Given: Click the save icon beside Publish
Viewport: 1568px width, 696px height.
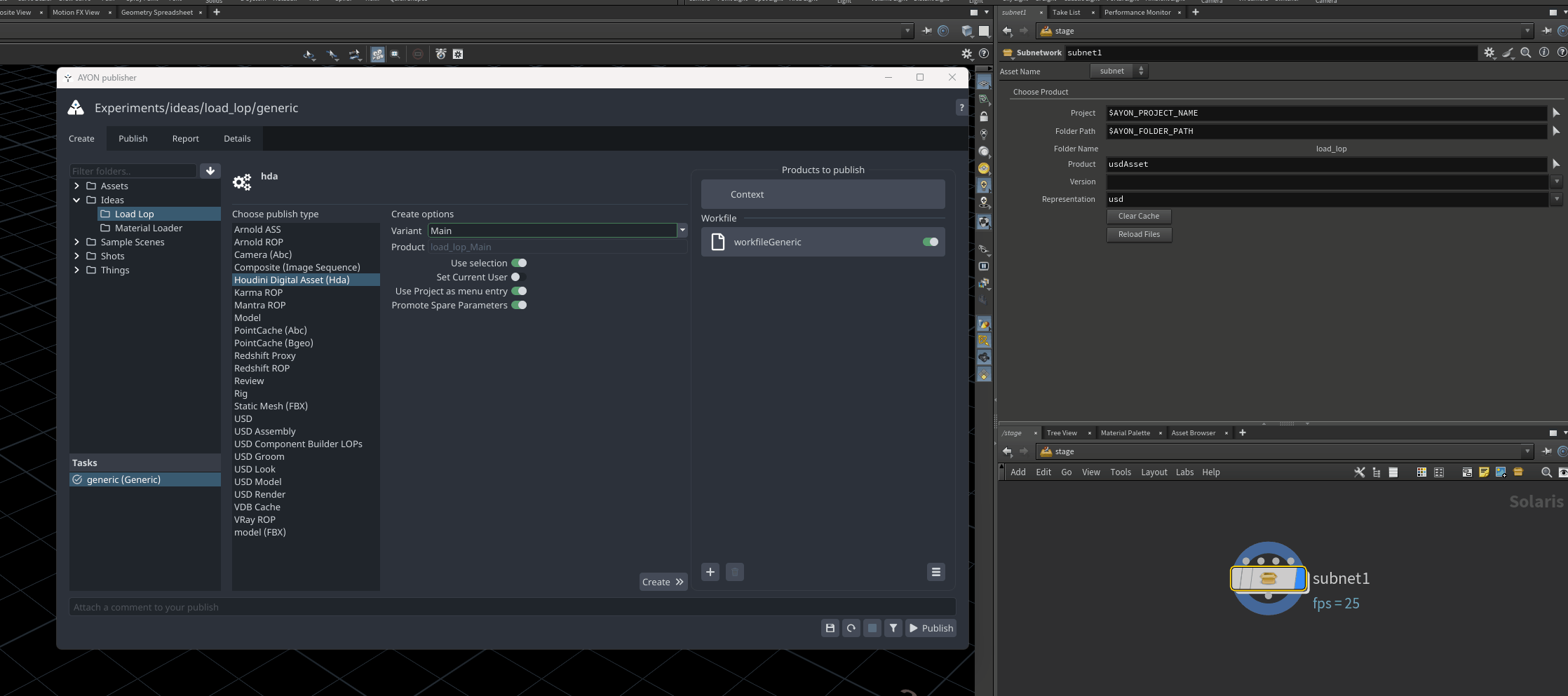Looking at the screenshot, I should coord(830,628).
